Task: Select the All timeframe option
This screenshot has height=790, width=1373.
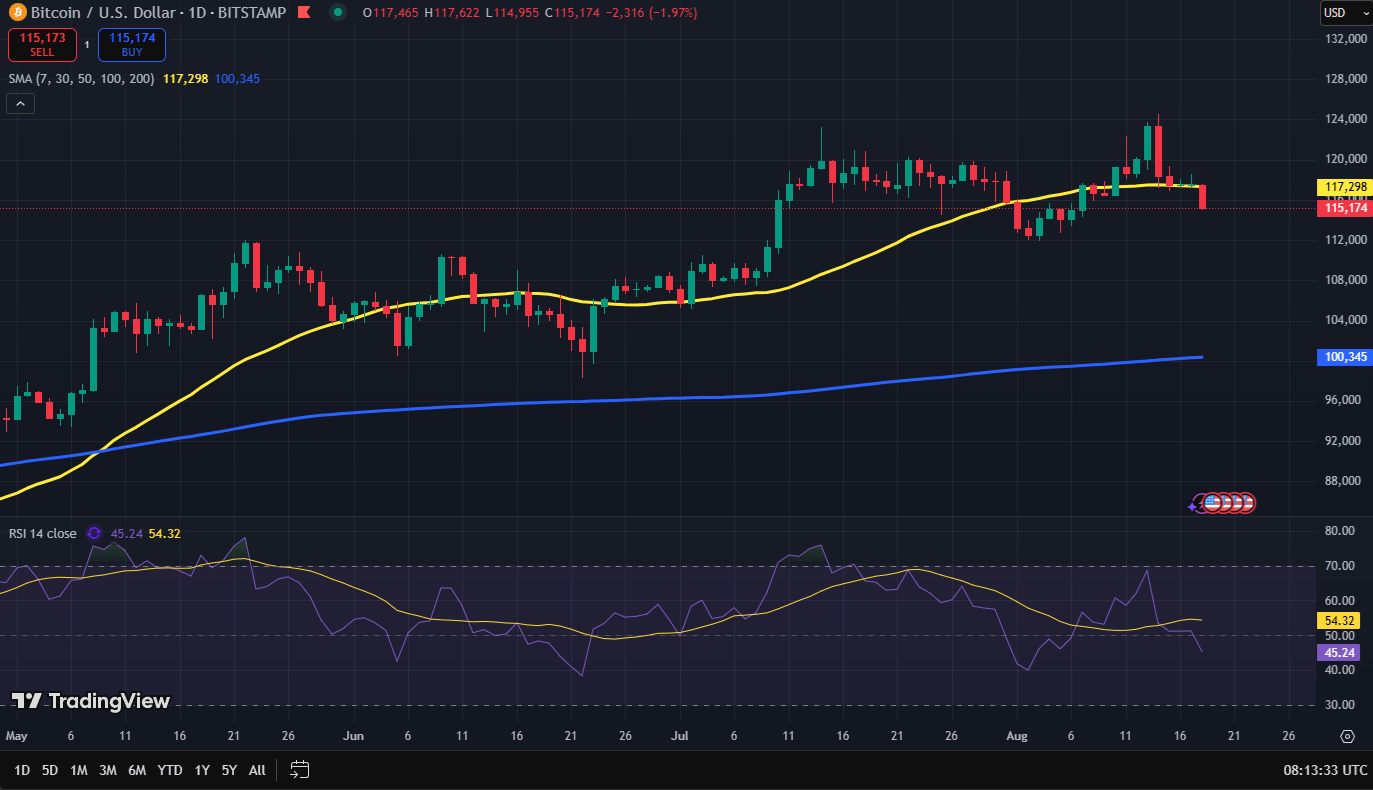Action: [x=256, y=770]
